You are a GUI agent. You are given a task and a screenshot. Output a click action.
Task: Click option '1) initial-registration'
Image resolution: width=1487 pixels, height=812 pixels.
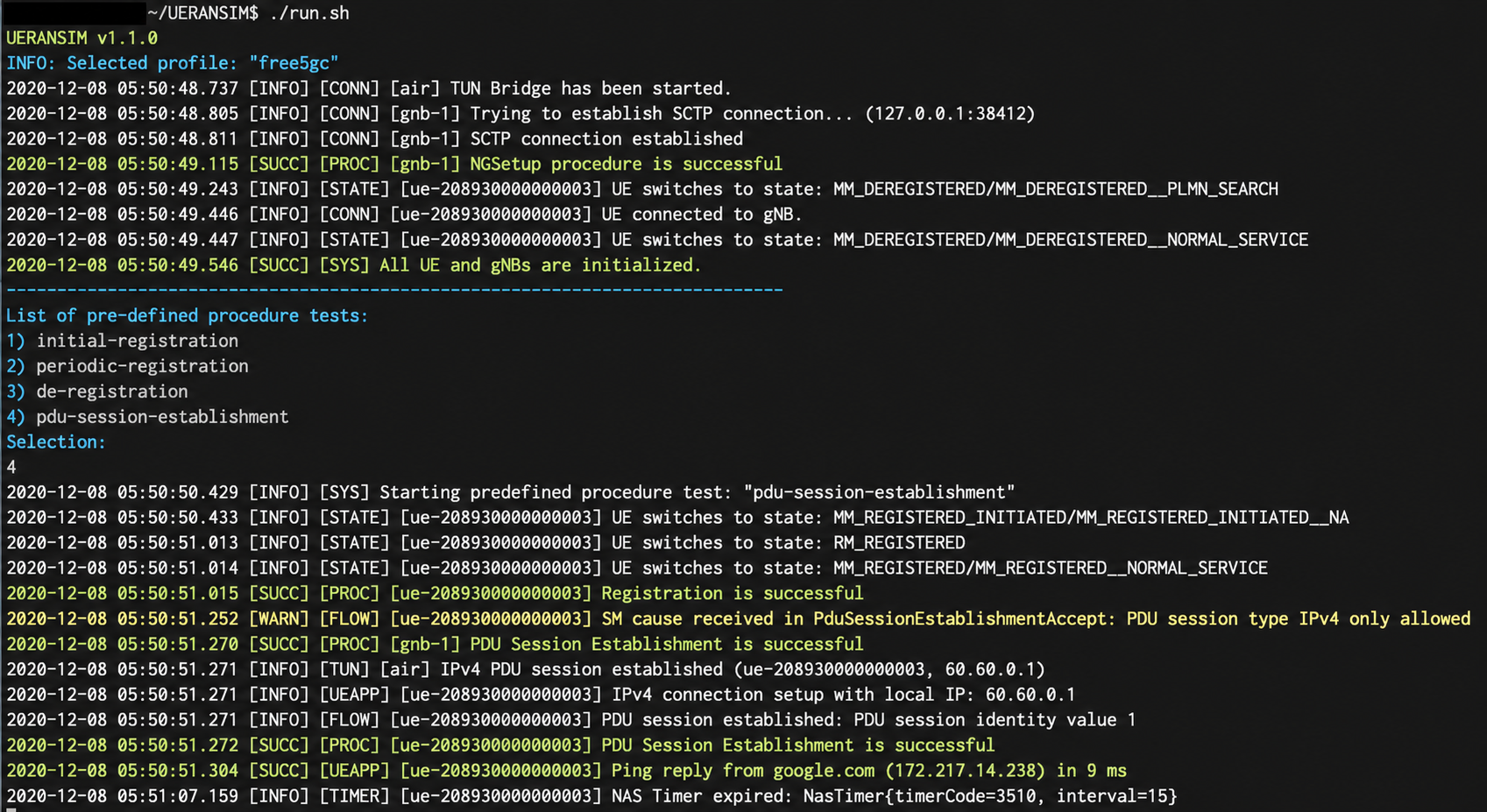(x=123, y=341)
